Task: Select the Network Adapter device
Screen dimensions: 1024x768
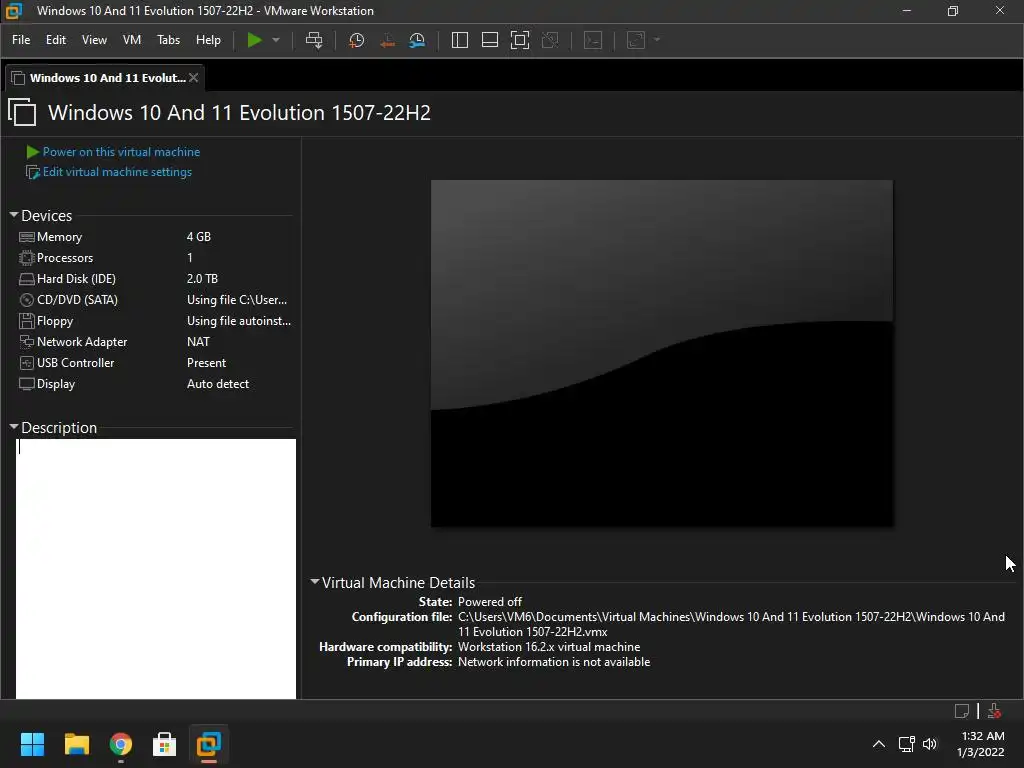Action: 154,342
